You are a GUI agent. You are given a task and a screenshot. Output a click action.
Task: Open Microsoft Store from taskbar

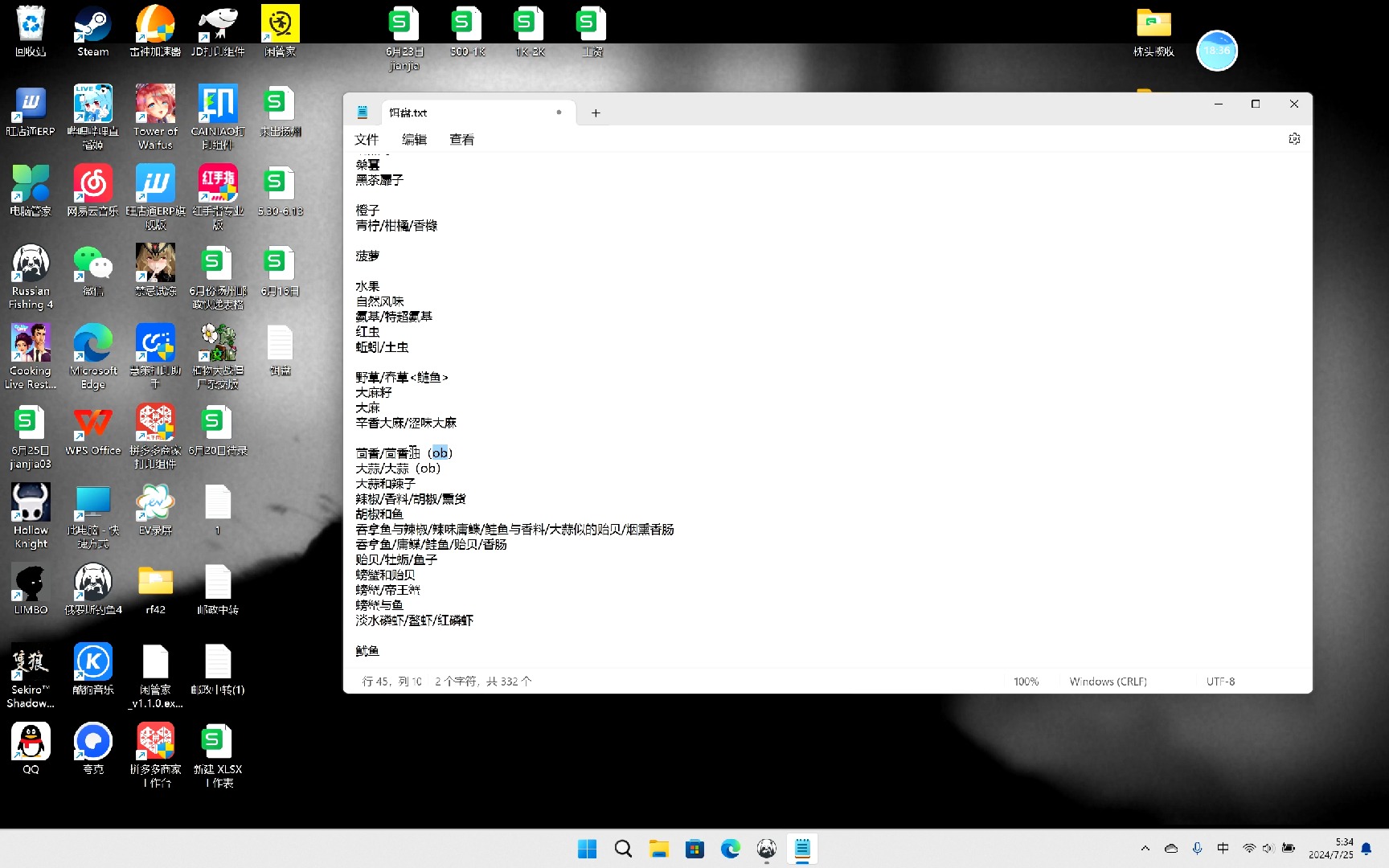pyautogui.click(x=694, y=849)
